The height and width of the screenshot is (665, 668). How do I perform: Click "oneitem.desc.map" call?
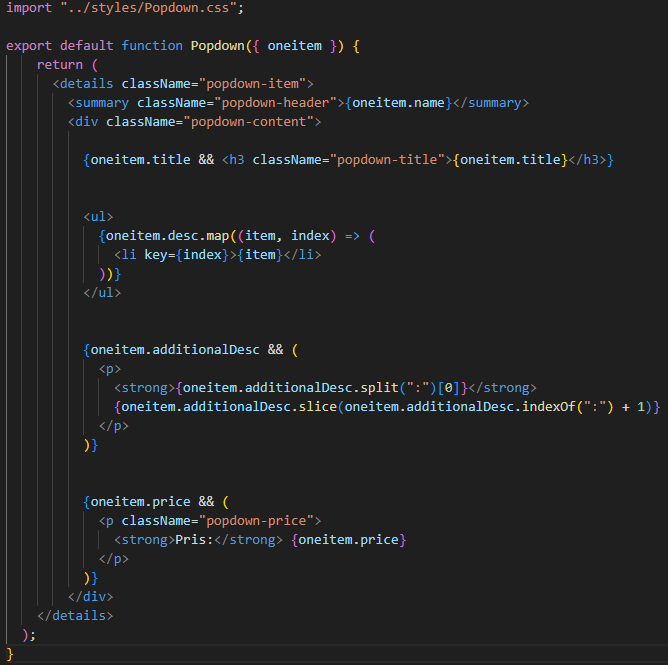point(167,236)
